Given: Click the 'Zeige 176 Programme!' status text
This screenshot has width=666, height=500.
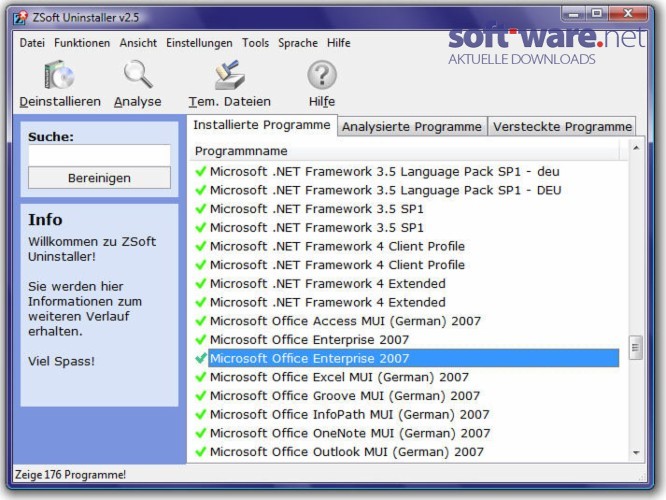Looking at the screenshot, I should point(71,475).
